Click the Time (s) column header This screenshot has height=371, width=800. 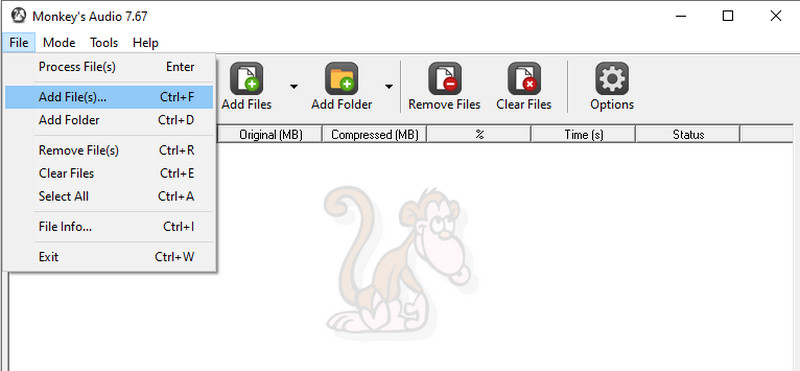pos(583,135)
